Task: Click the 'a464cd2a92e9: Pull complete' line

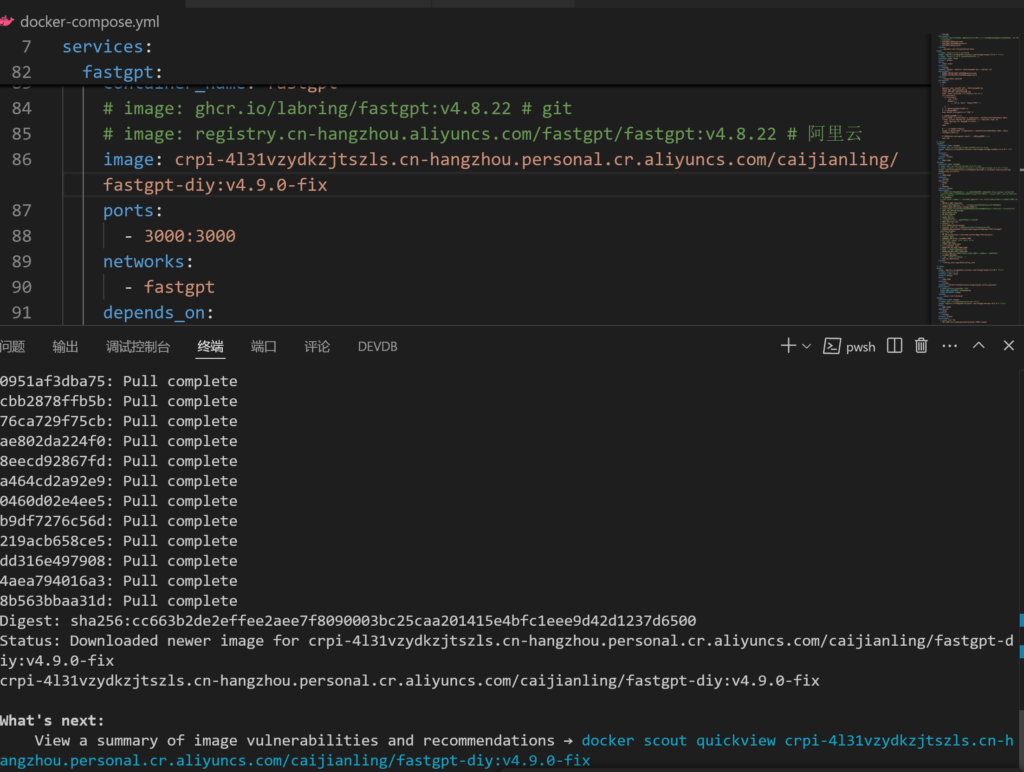Action: (119, 481)
